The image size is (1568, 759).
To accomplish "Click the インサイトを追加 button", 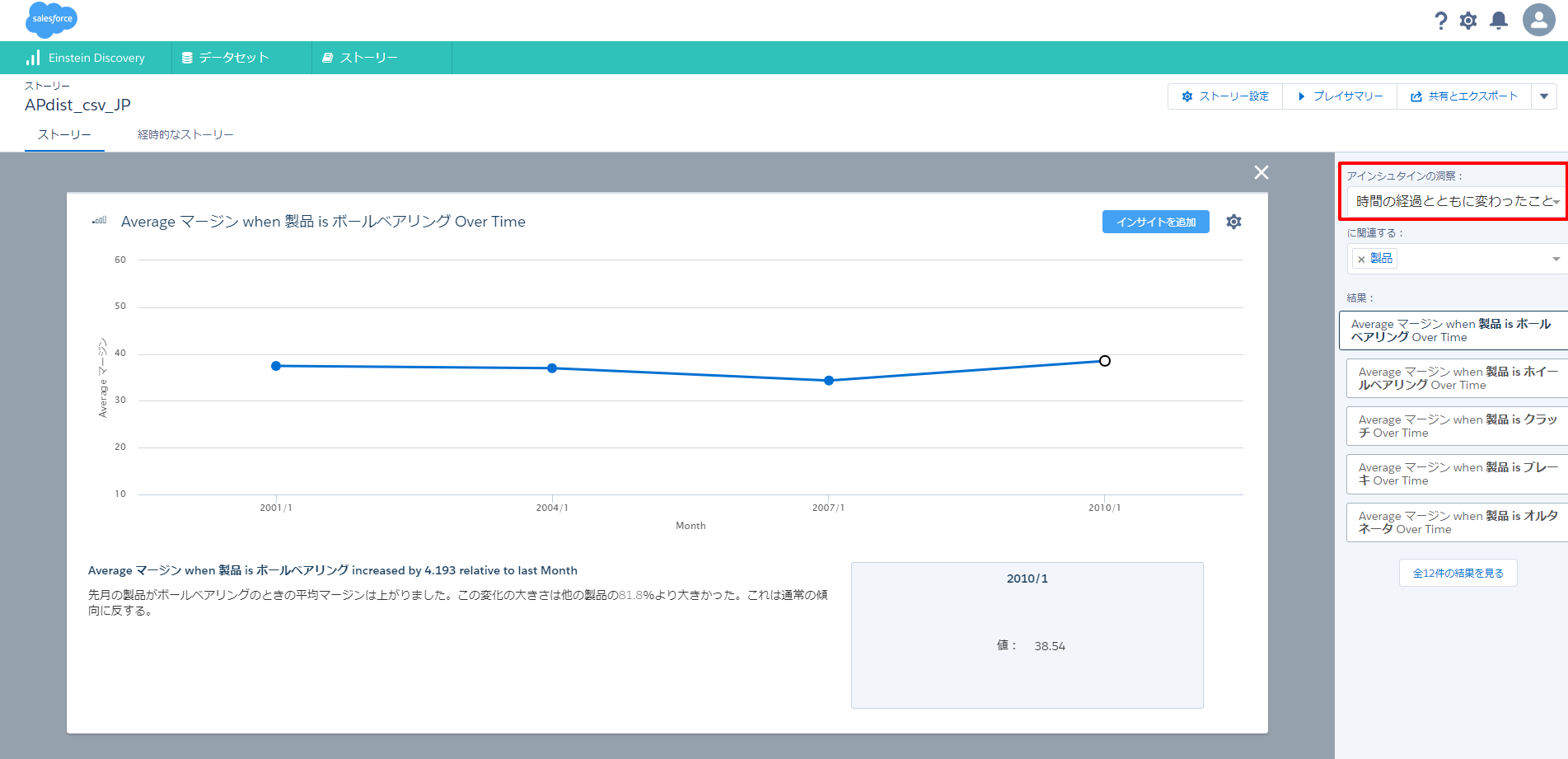I will click(x=1155, y=222).
